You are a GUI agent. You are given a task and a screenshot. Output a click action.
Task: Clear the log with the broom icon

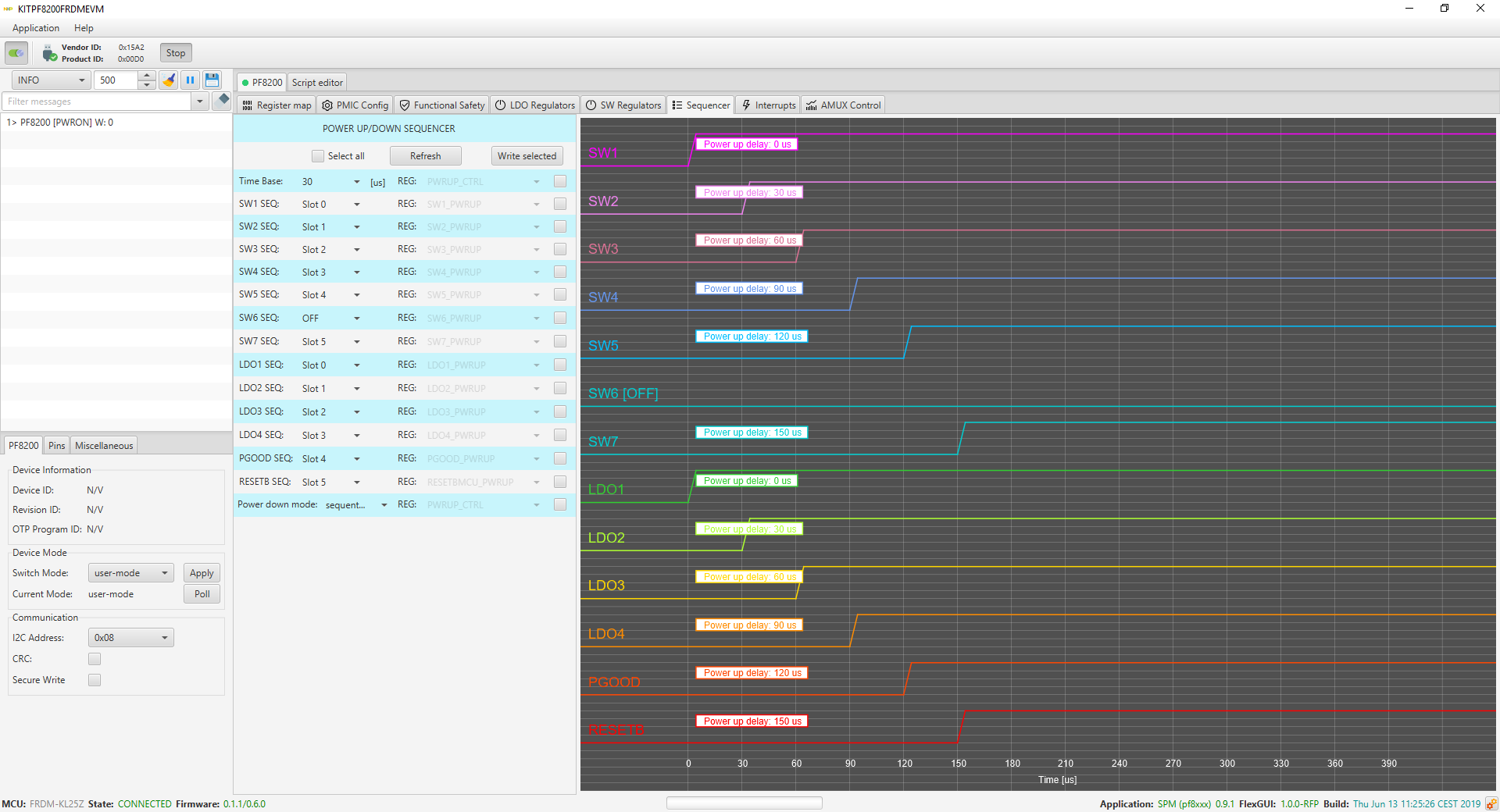coord(169,80)
